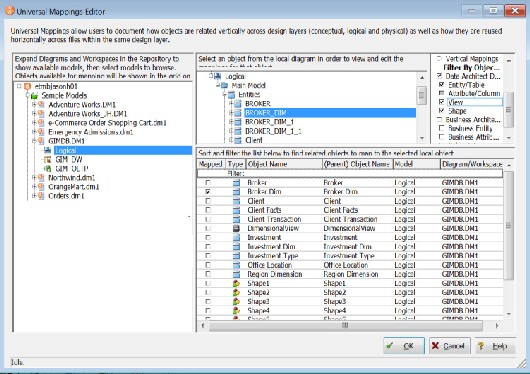The width and height of the screenshot is (530, 374).
Task: Sort by the Model column header
Action: pos(417,164)
